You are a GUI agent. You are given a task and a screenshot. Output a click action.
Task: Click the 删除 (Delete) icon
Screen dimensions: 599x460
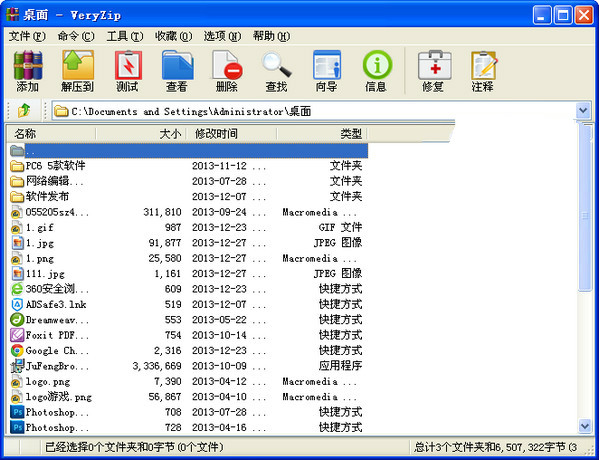227,71
